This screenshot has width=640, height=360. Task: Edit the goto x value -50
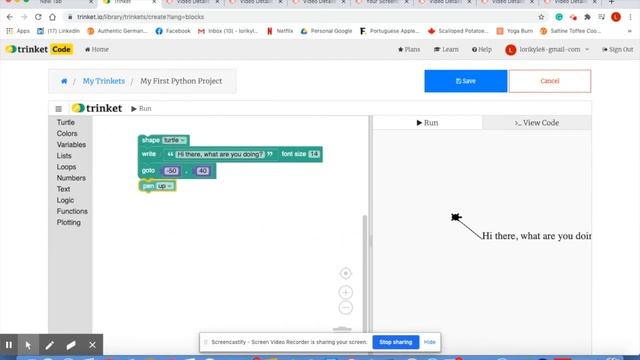(x=171, y=171)
